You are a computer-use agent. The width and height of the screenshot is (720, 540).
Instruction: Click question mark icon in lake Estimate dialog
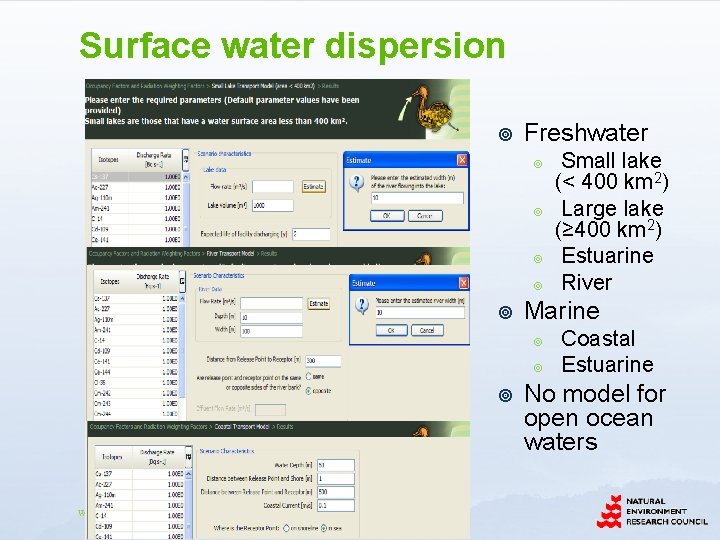point(357,182)
